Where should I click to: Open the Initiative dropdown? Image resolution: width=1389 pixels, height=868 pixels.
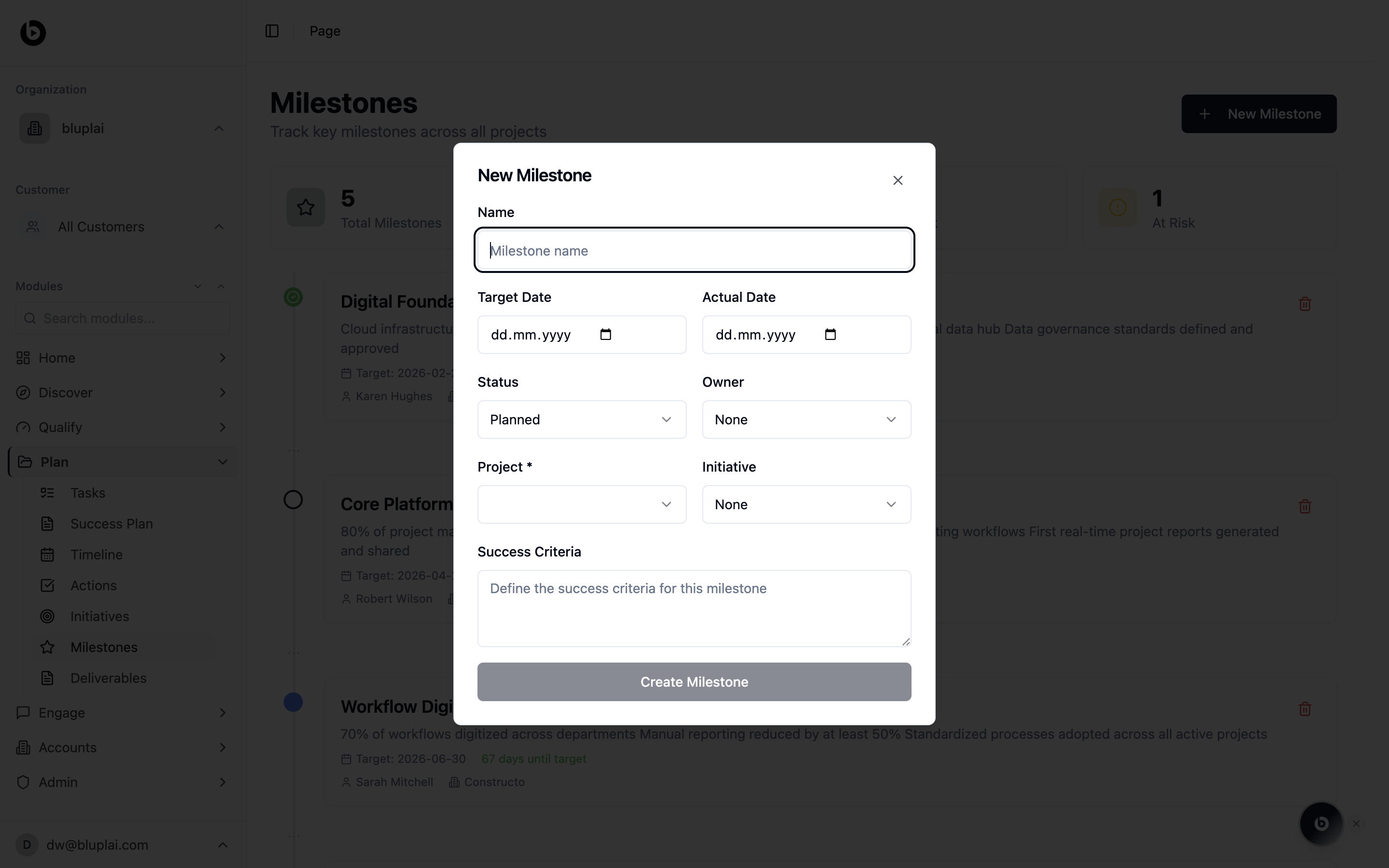806,504
